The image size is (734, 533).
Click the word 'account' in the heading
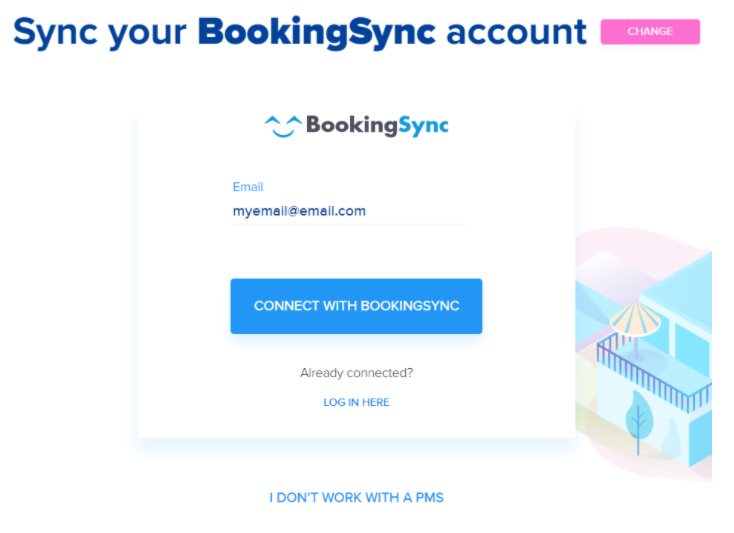click(x=516, y=32)
